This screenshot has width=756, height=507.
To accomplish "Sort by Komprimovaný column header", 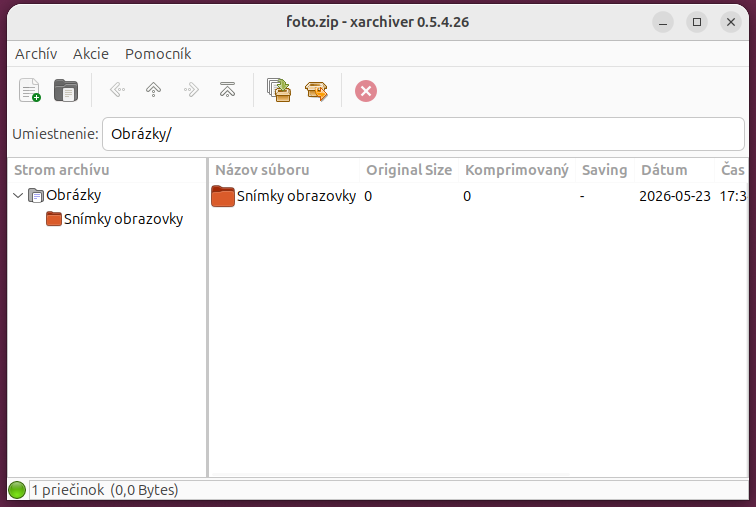I will pyautogui.click(x=517, y=170).
